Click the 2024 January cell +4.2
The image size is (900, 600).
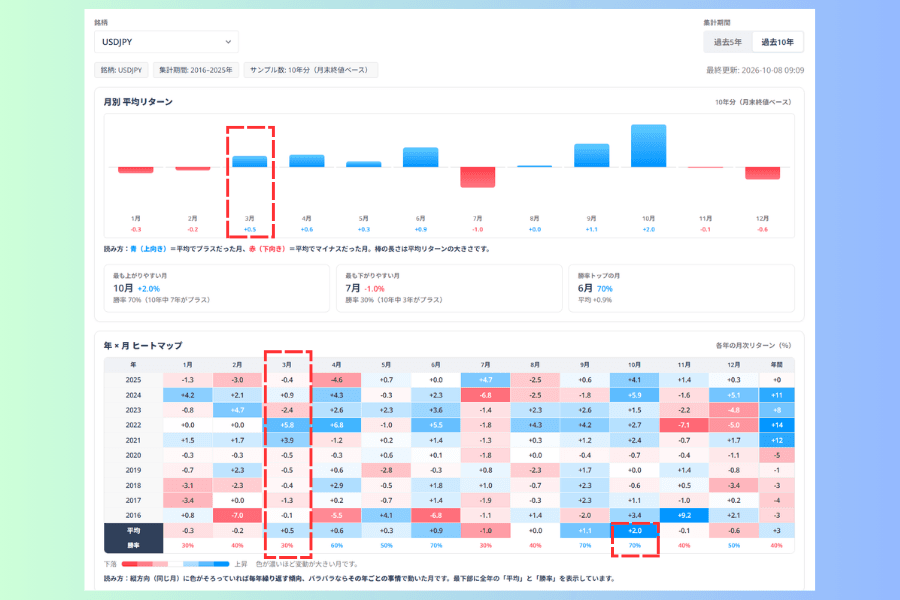(188, 395)
